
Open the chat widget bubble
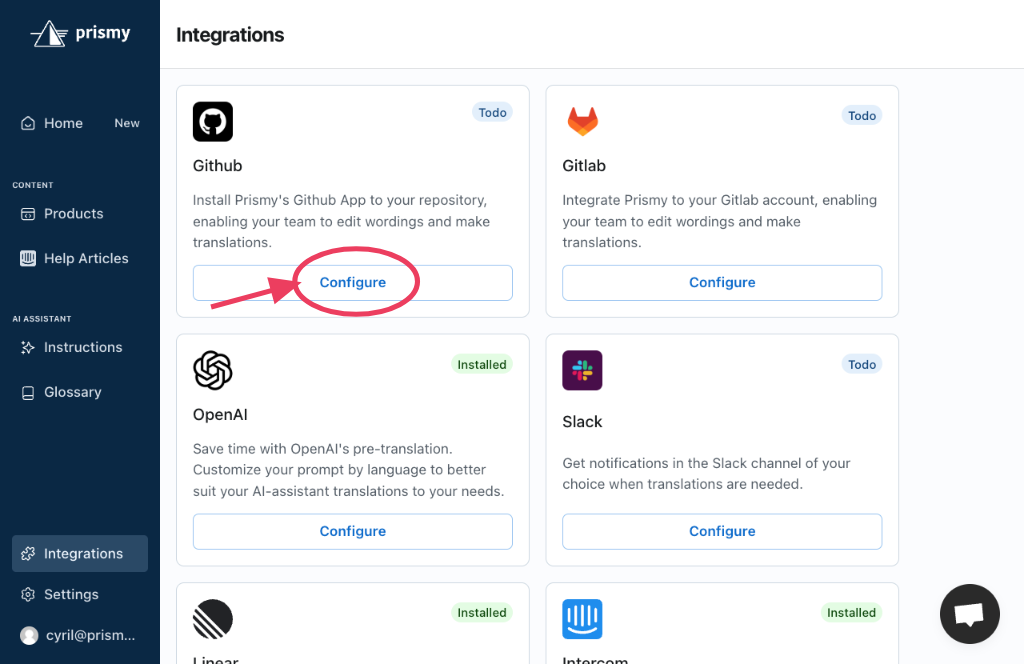(x=969, y=613)
